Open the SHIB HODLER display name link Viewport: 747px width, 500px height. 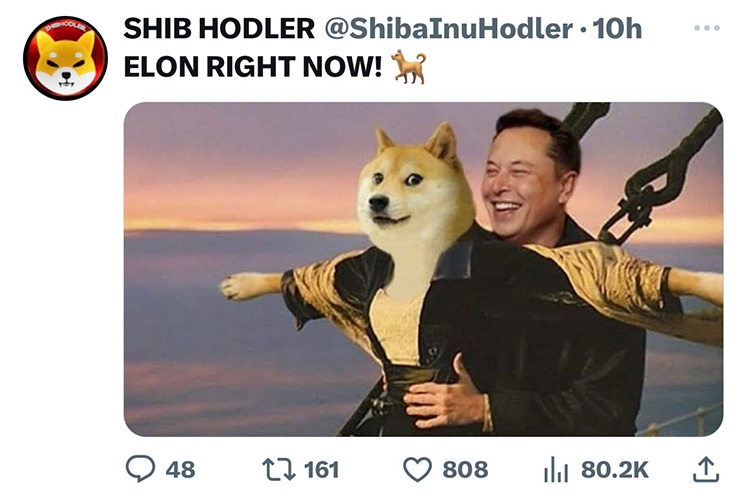(x=219, y=29)
